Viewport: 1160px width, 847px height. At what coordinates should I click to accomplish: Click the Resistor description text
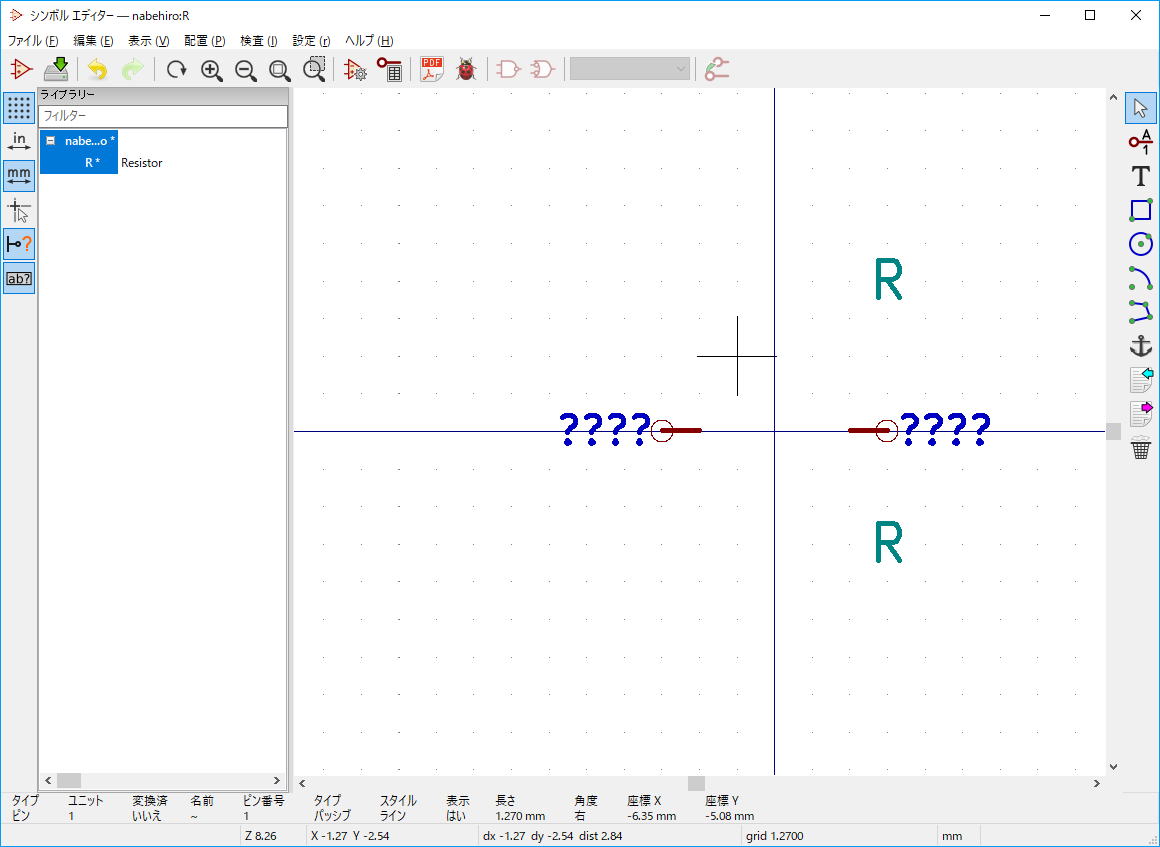click(141, 163)
